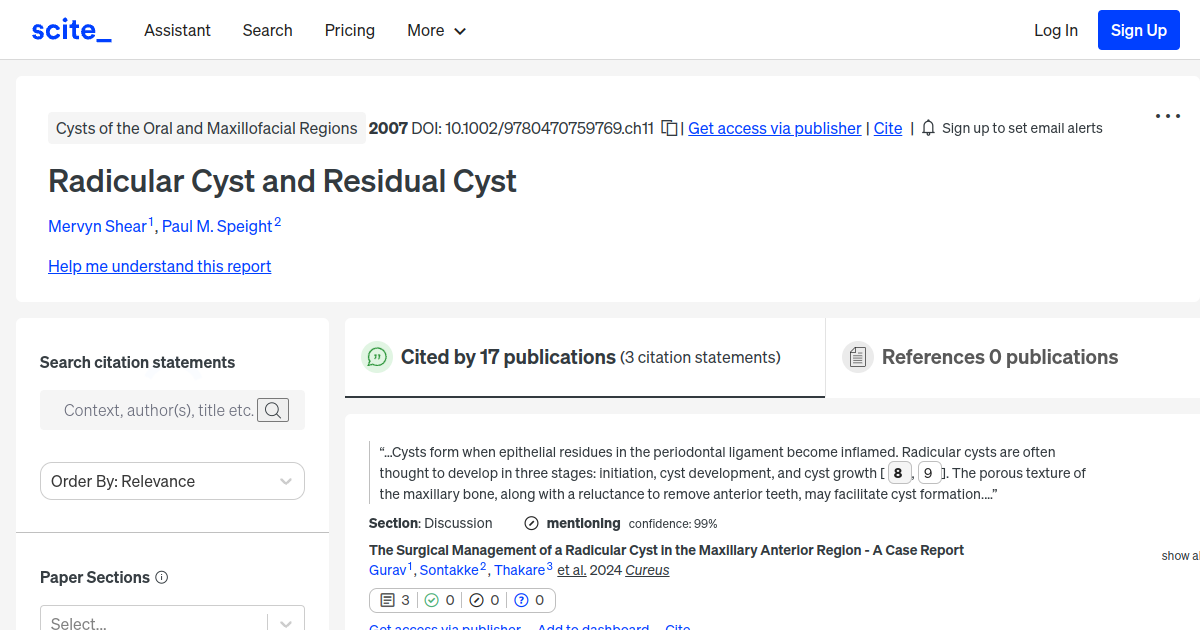Viewport: 1200px width, 630px height.
Task: Click the References document icon
Action: 857,356
